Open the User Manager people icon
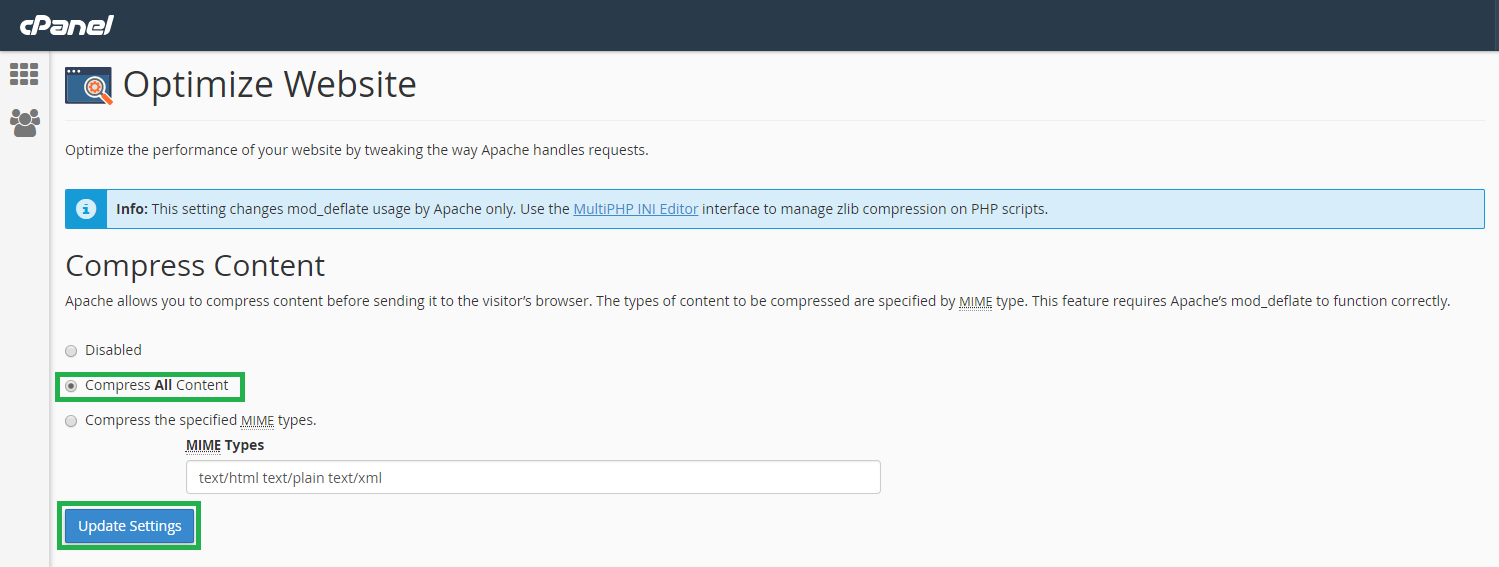The height and width of the screenshot is (567, 1499). [24, 123]
